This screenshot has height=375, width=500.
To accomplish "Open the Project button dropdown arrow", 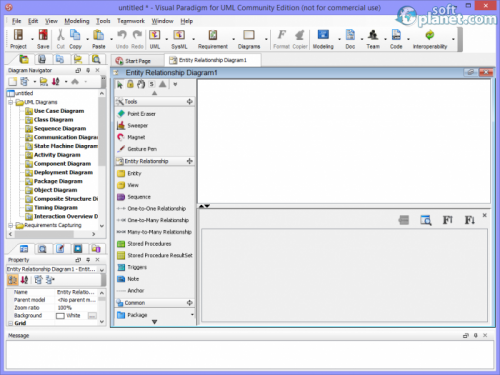I will (32, 39).
